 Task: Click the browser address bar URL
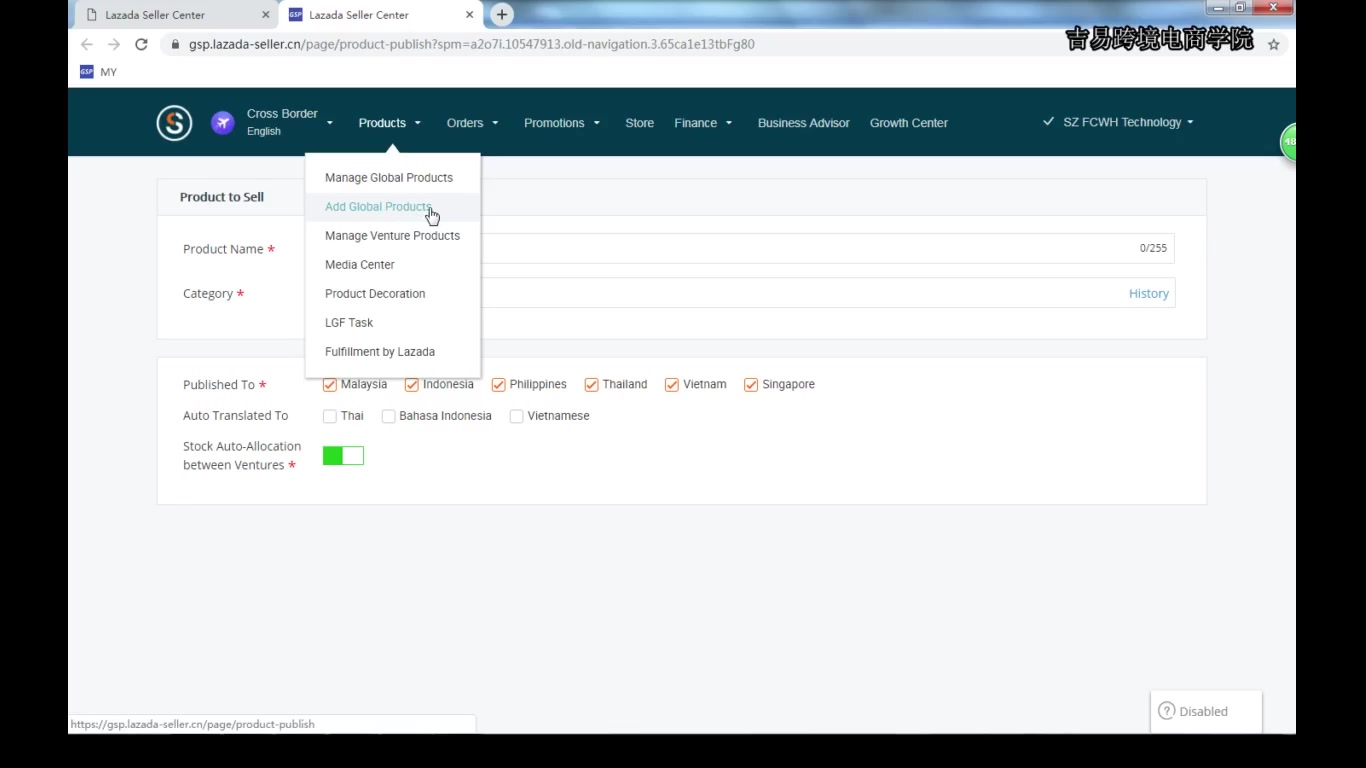[x=471, y=44]
